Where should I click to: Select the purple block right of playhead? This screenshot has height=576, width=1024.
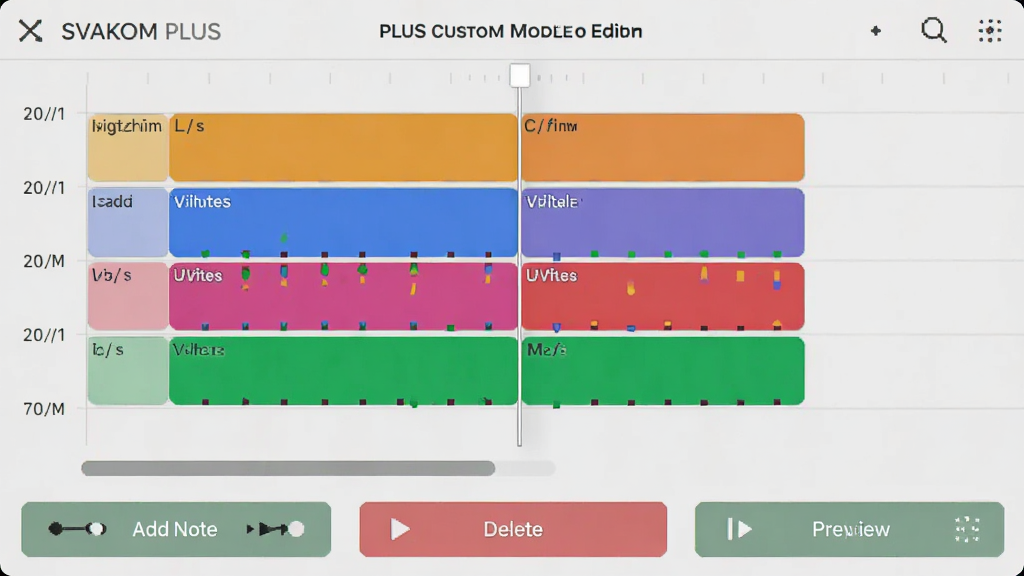point(663,222)
